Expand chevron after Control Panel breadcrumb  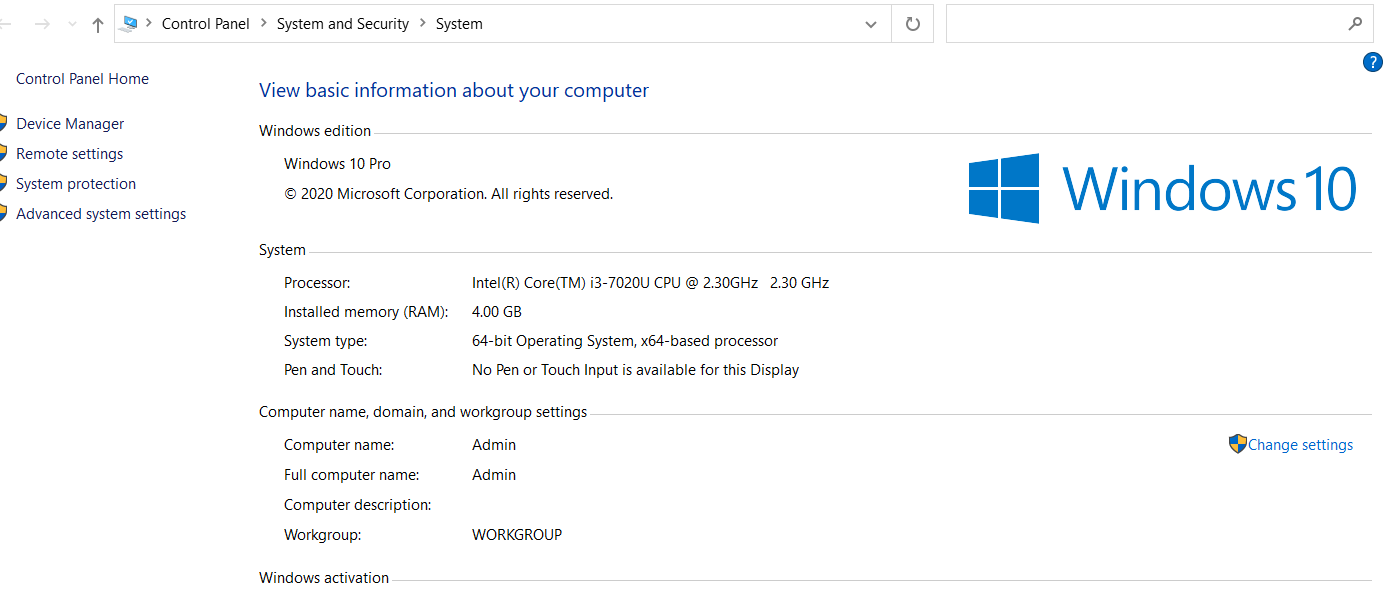pyautogui.click(x=263, y=24)
